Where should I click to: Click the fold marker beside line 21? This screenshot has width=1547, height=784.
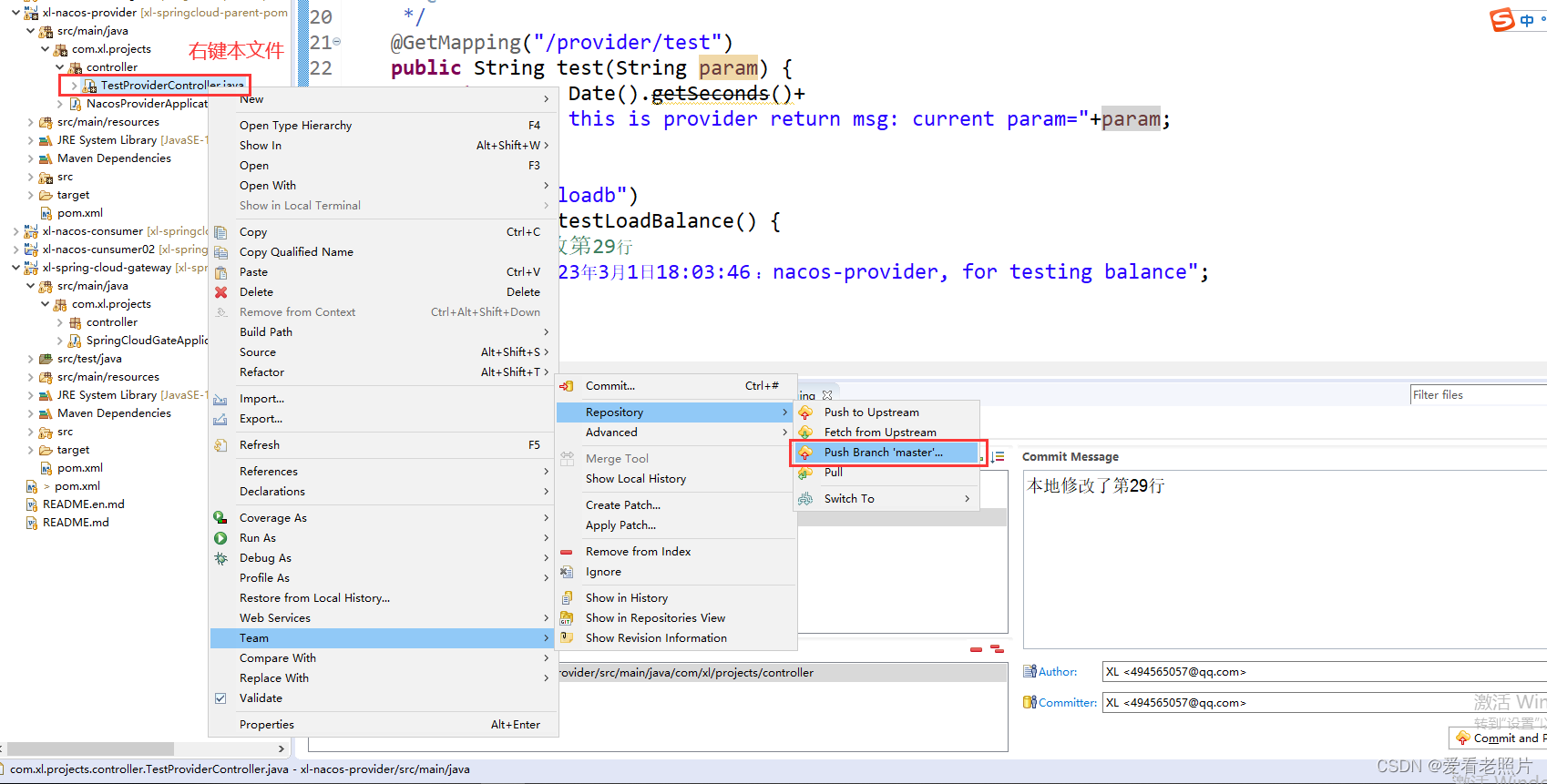[337, 43]
